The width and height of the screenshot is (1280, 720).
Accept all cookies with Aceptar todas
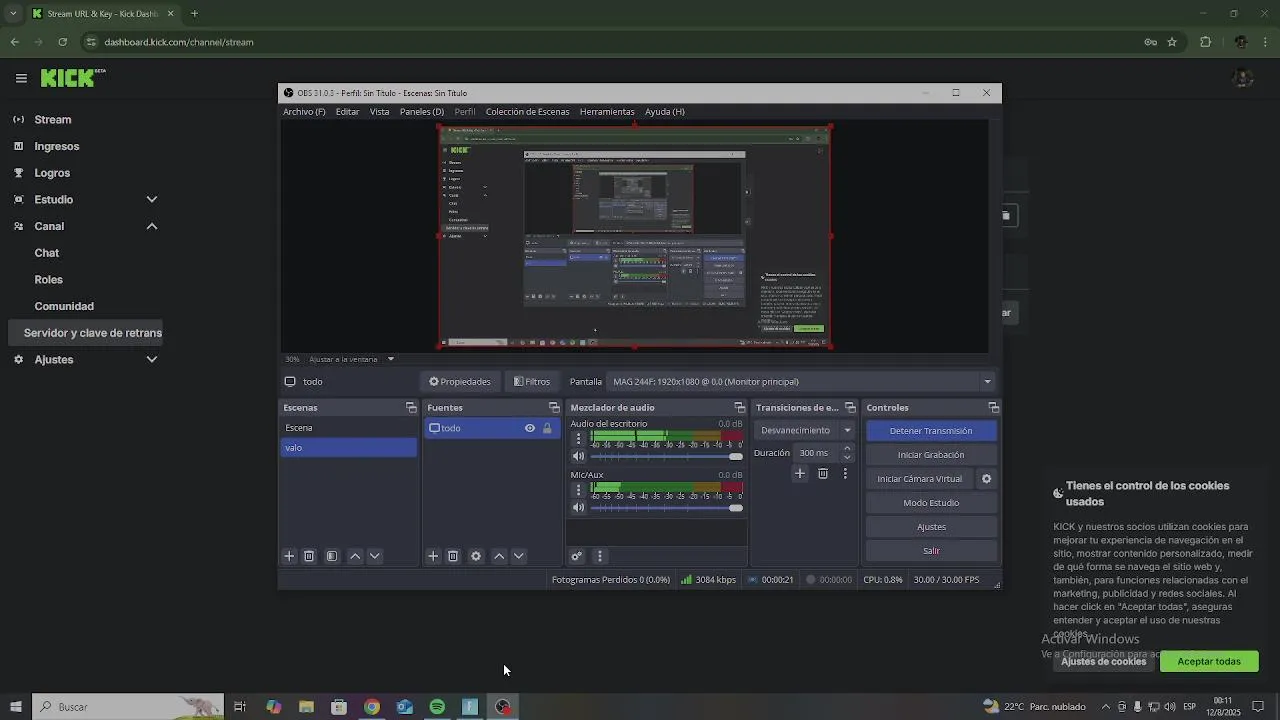pyautogui.click(x=1209, y=661)
